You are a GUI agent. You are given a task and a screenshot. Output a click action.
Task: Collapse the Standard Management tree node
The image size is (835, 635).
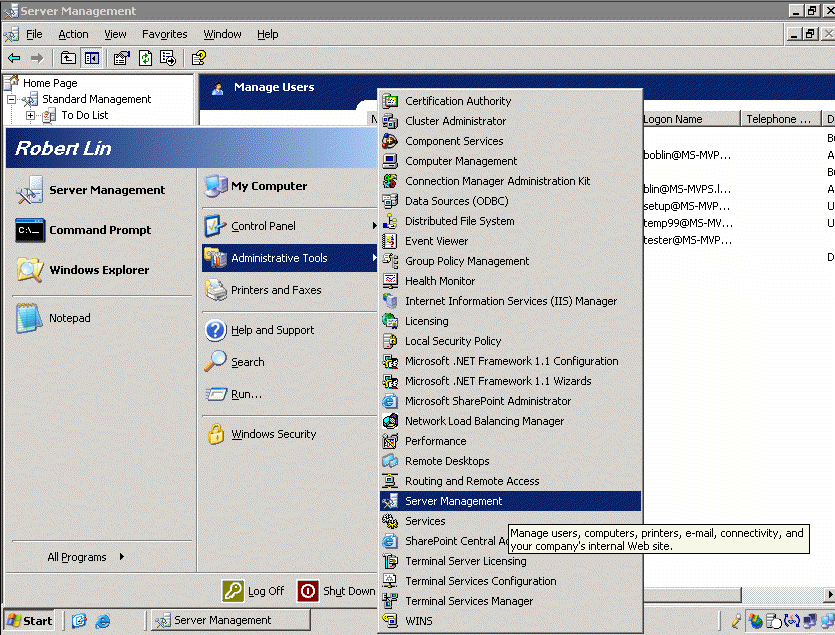[11, 99]
